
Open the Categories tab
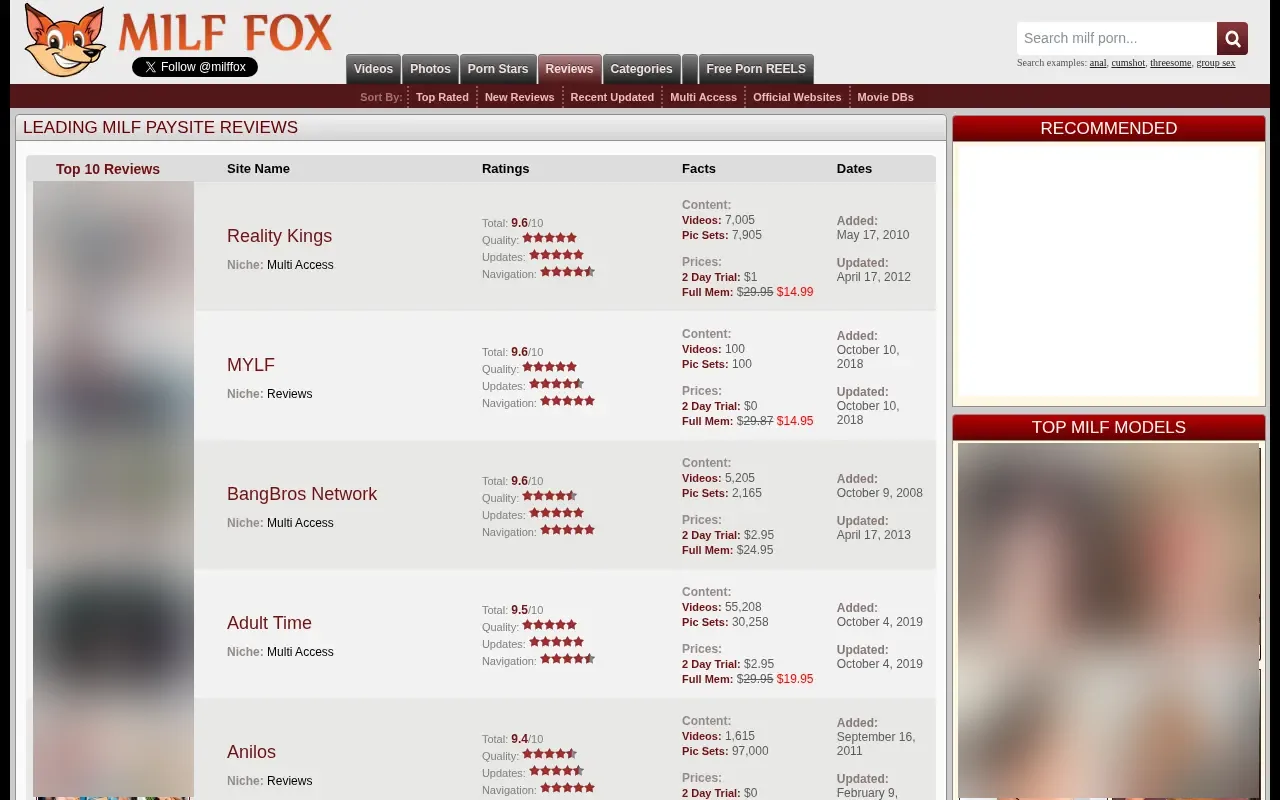[641, 69]
